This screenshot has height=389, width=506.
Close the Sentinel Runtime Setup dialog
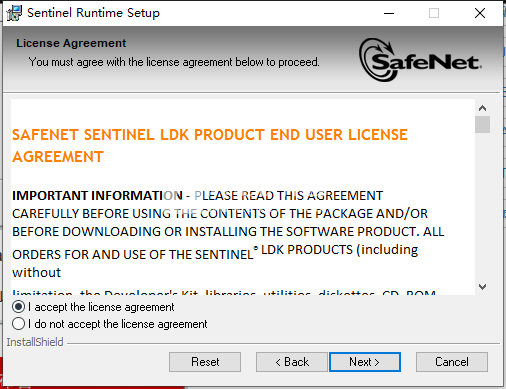pyautogui.click(x=480, y=13)
